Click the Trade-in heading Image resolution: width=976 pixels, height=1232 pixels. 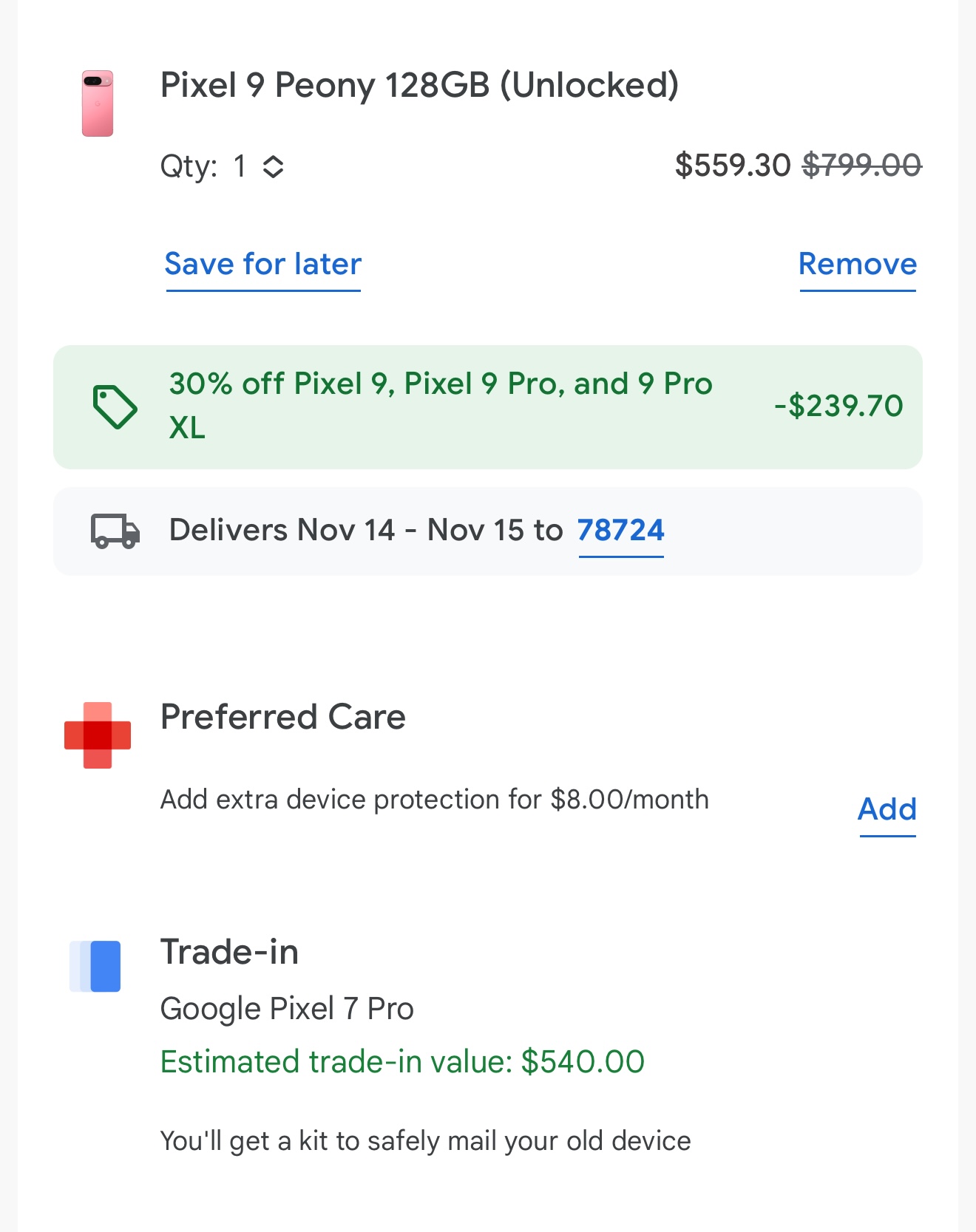(229, 952)
